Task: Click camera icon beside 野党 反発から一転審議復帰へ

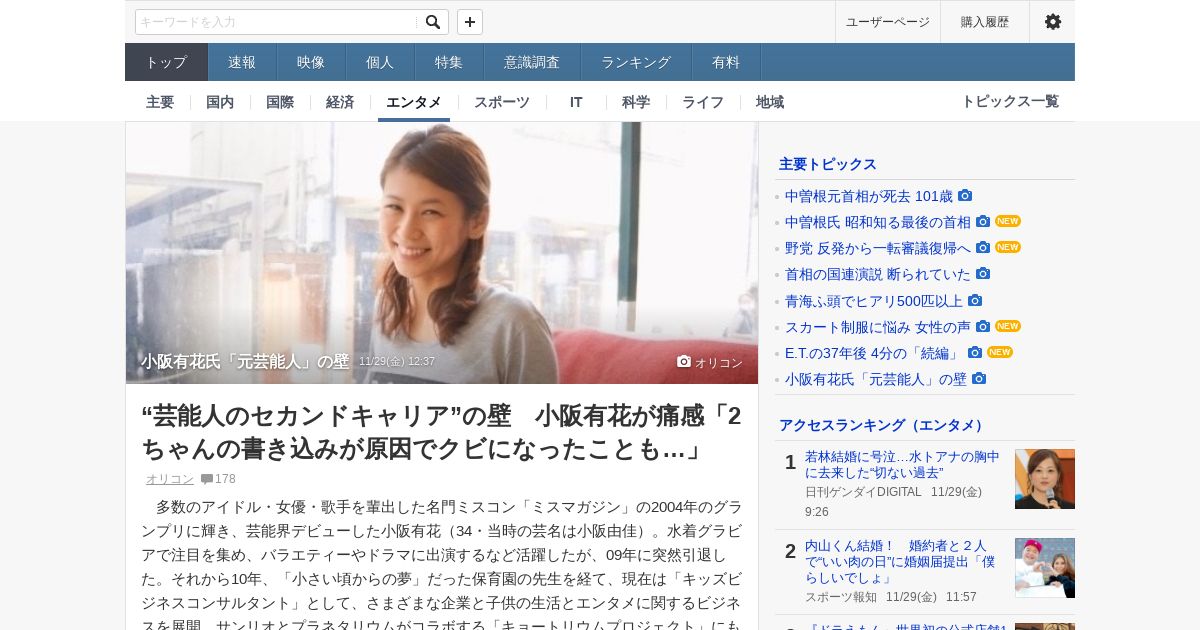Action: [983, 248]
